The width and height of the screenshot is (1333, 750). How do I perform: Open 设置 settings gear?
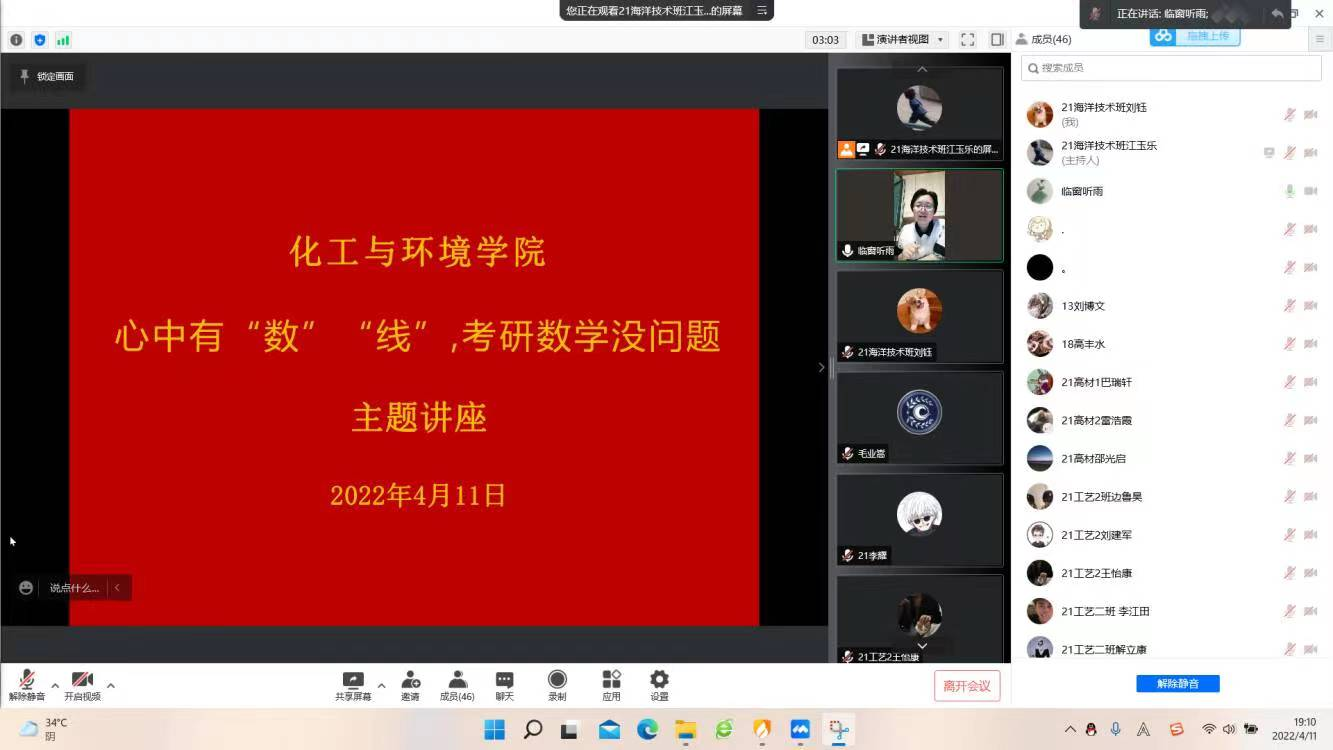coord(659,685)
